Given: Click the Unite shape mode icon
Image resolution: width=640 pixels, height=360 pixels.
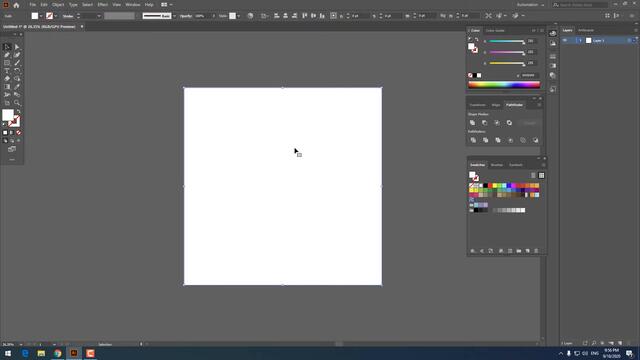Looking at the screenshot, I should click(473, 122).
